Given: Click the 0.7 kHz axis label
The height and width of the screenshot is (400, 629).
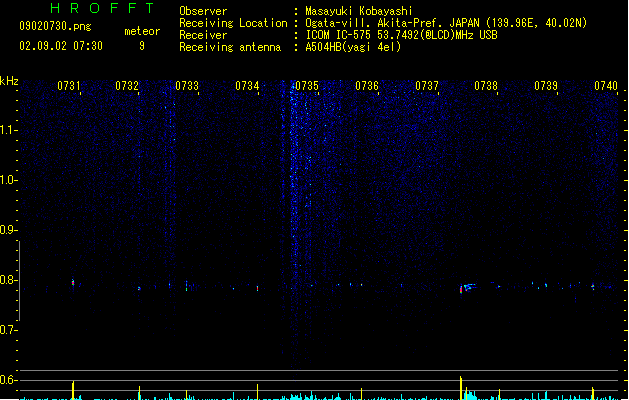Looking at the screenshot, I should [x=8, y=330].
